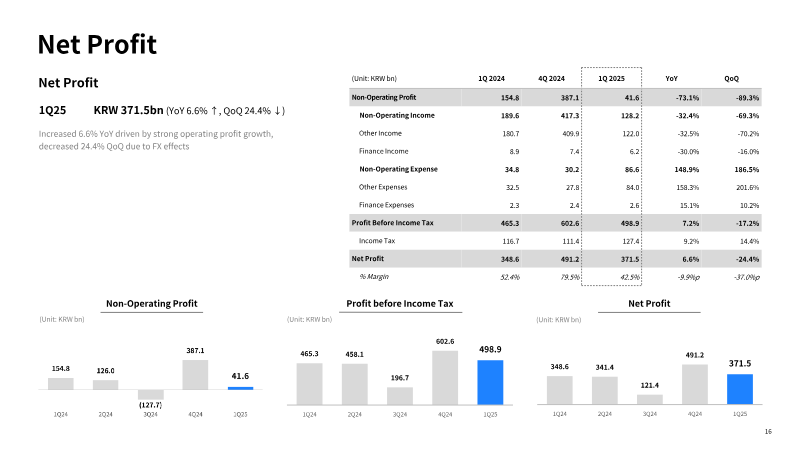800x450 pixels.
Task: Click the Non-Operating Profit chart title
Action: (x=152, y=304)
